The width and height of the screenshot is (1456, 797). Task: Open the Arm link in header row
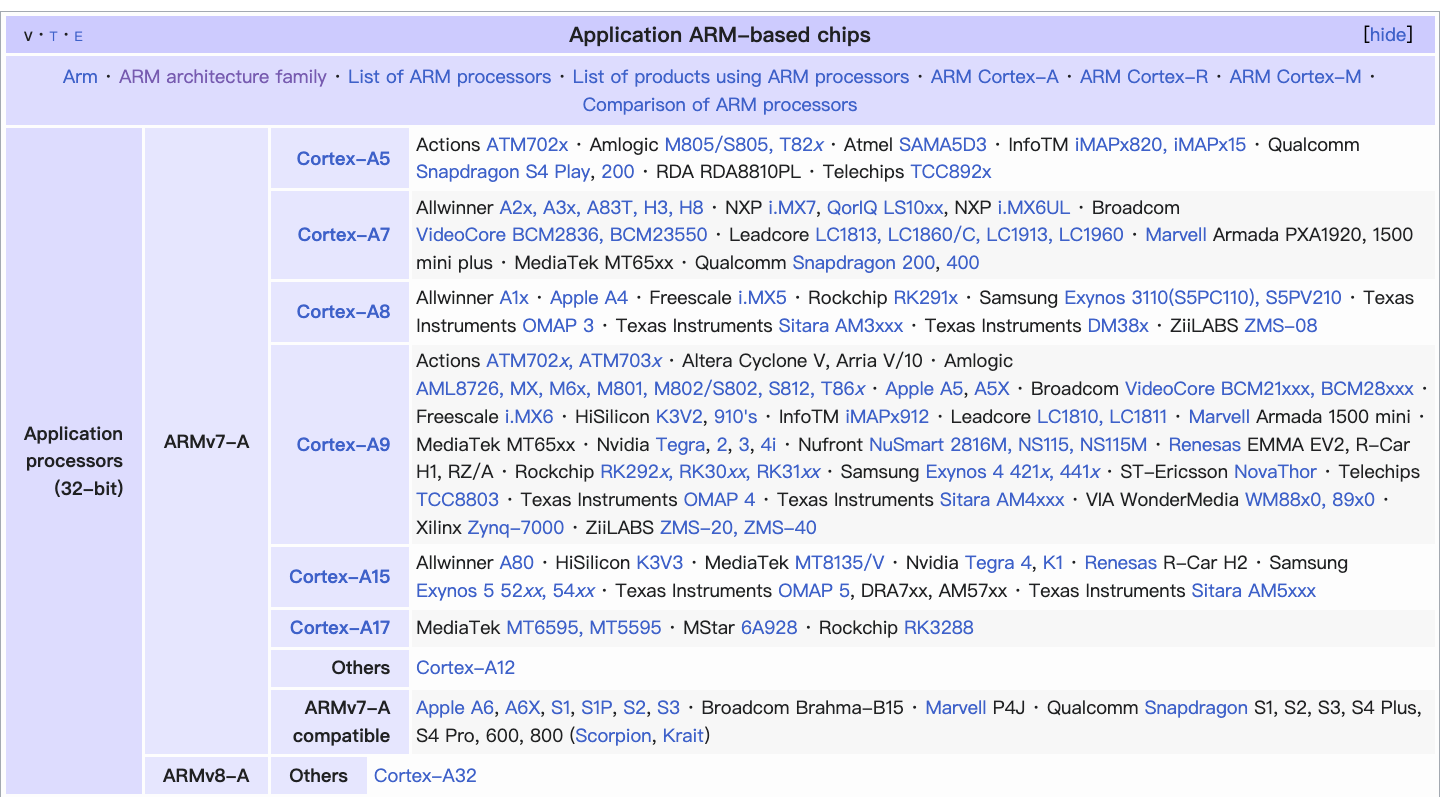pos(80,77)
